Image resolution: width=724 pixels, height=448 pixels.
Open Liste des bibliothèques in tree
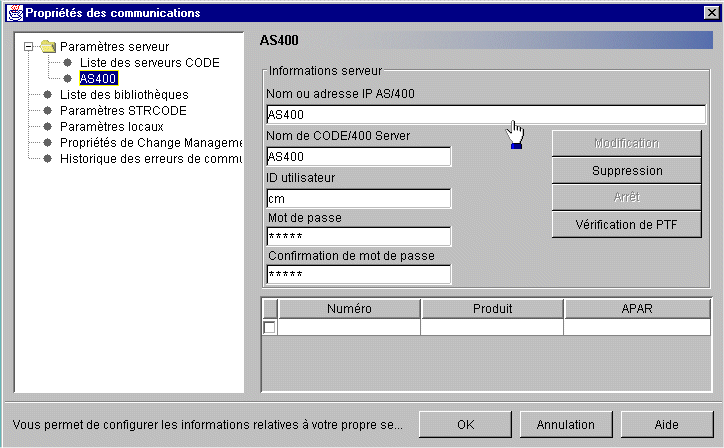pos(123,95)
